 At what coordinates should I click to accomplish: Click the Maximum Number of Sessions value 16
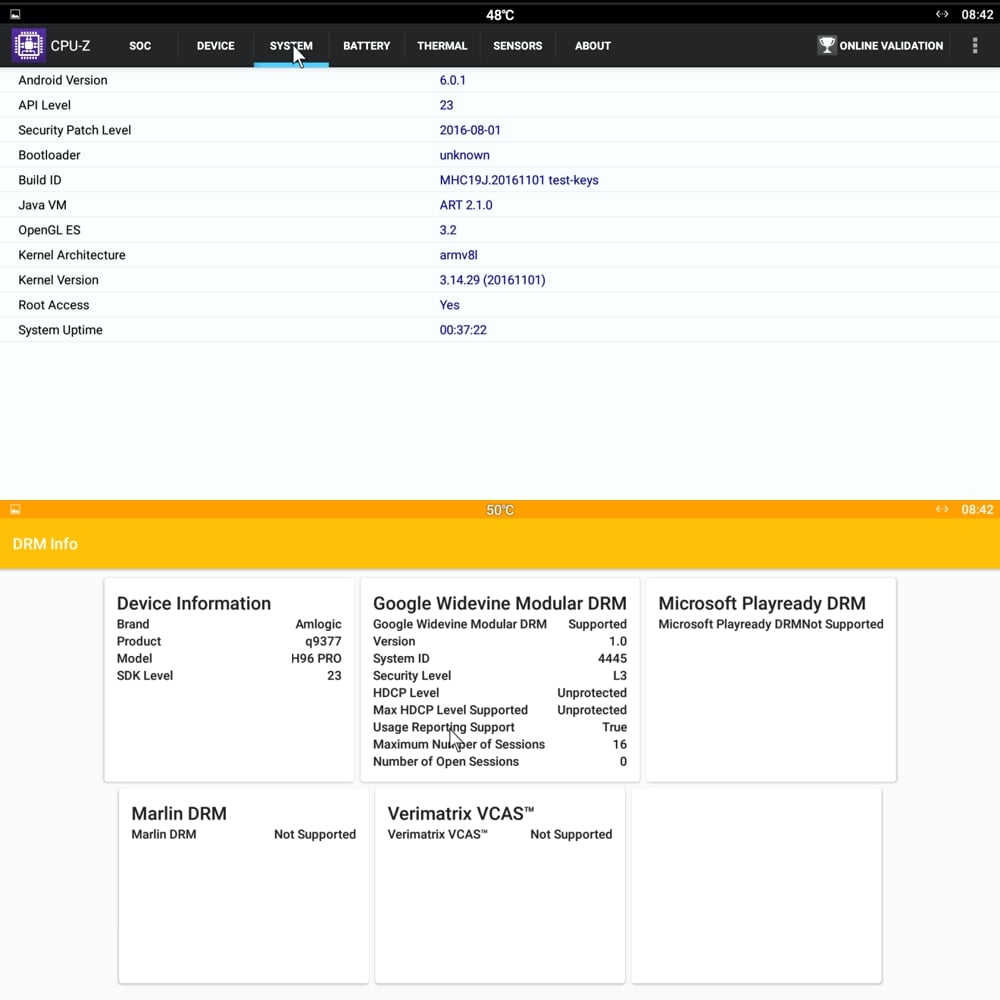click(x=619, y=745)
